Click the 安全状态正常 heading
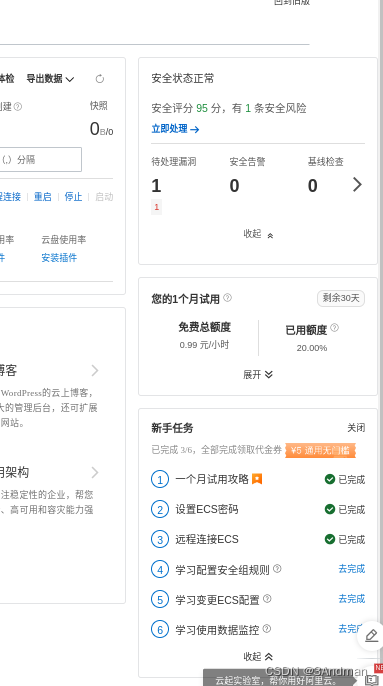 pos(183,79)
